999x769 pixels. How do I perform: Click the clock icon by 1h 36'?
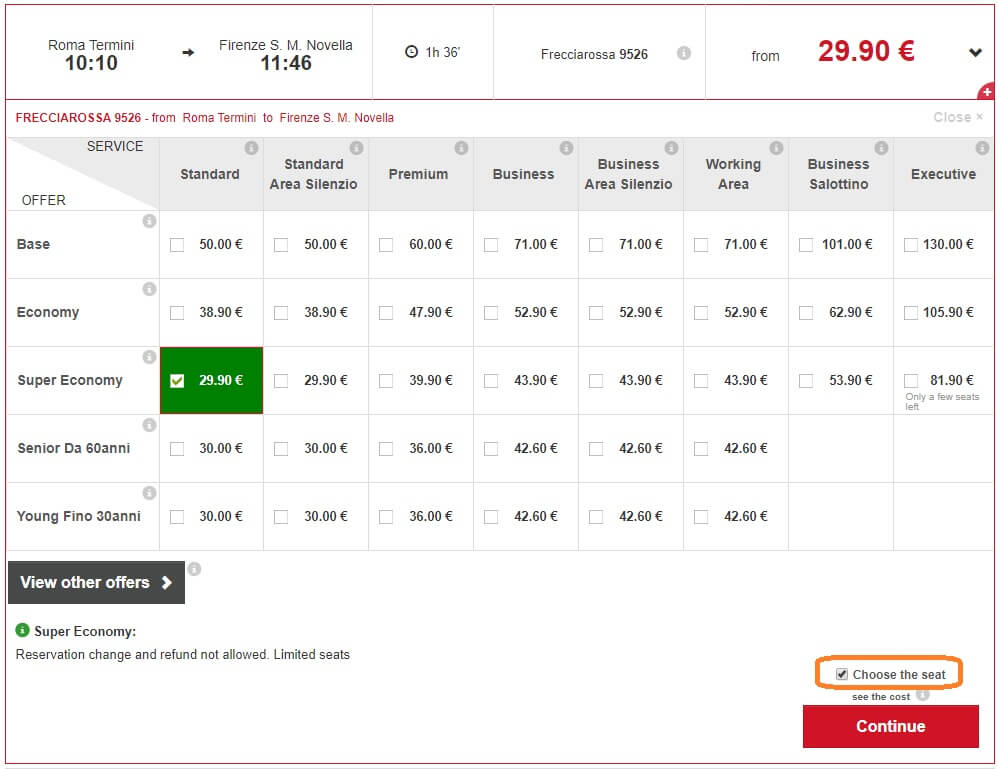click(412, 52)
